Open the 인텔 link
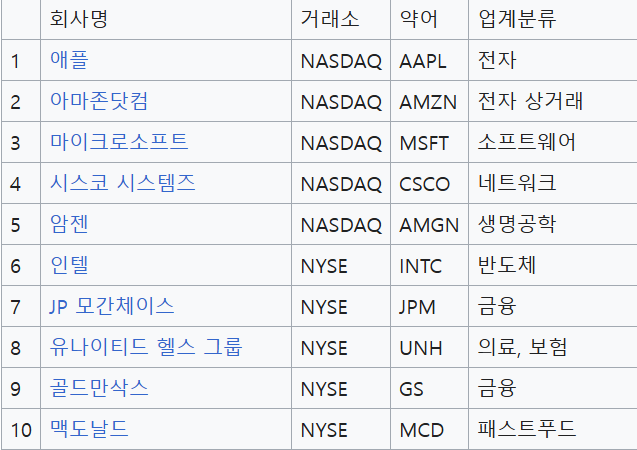The height and width of the screenshot is (450, 637). point(69,265)
